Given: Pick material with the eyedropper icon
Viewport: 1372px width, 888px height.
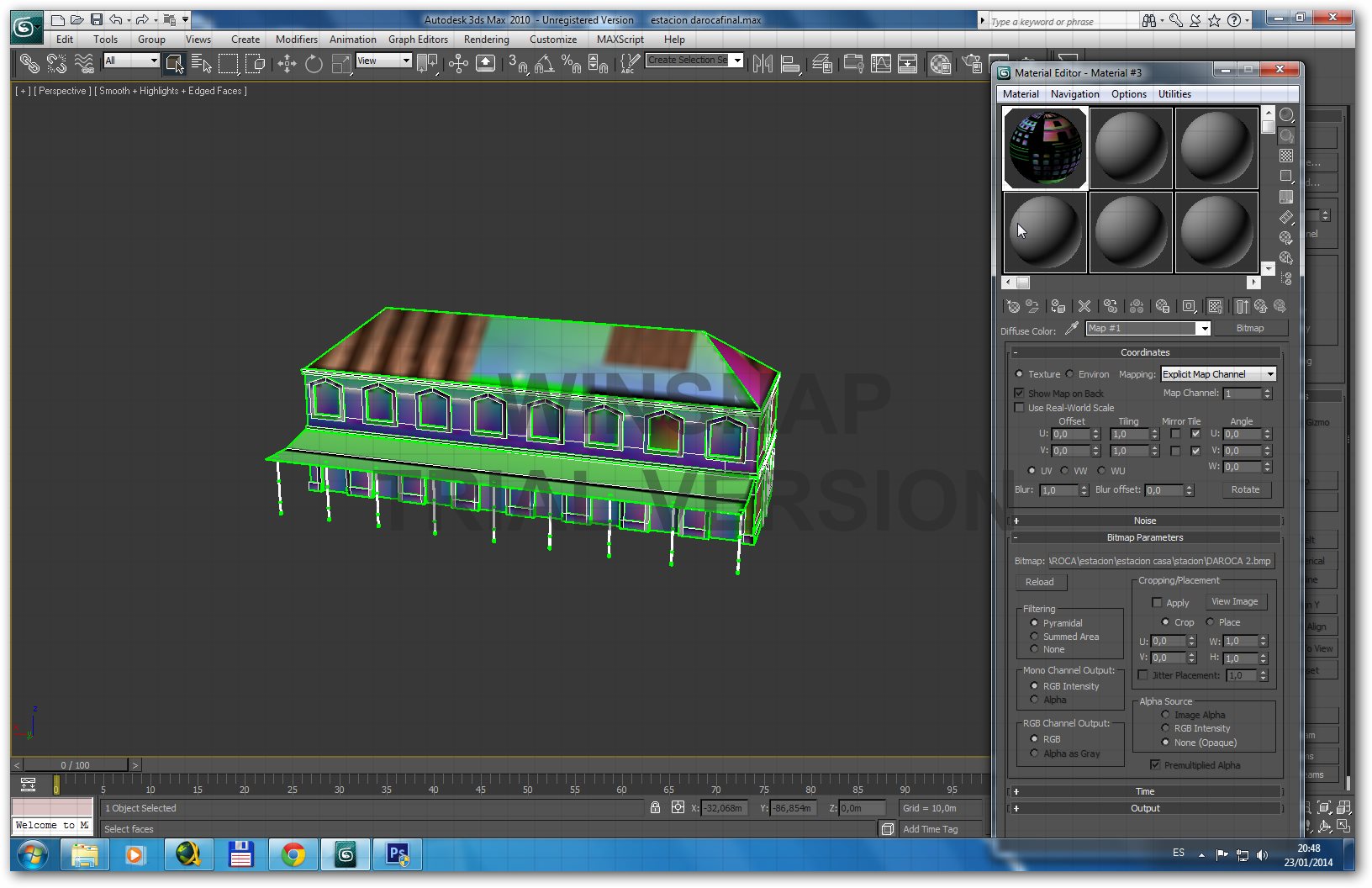Looking at the screenshot, I should 1072,329.
